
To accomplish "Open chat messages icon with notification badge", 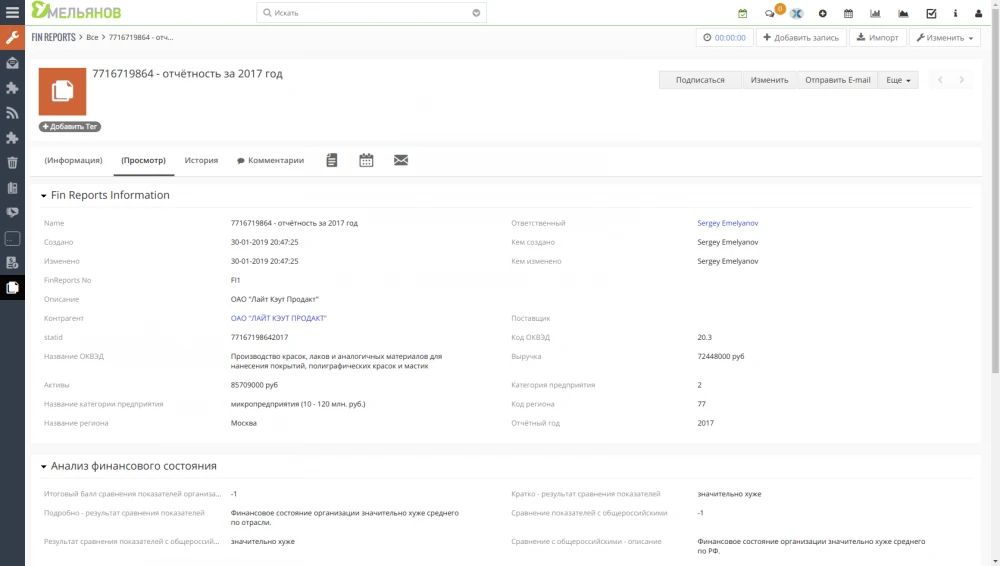I will [770, 13].
